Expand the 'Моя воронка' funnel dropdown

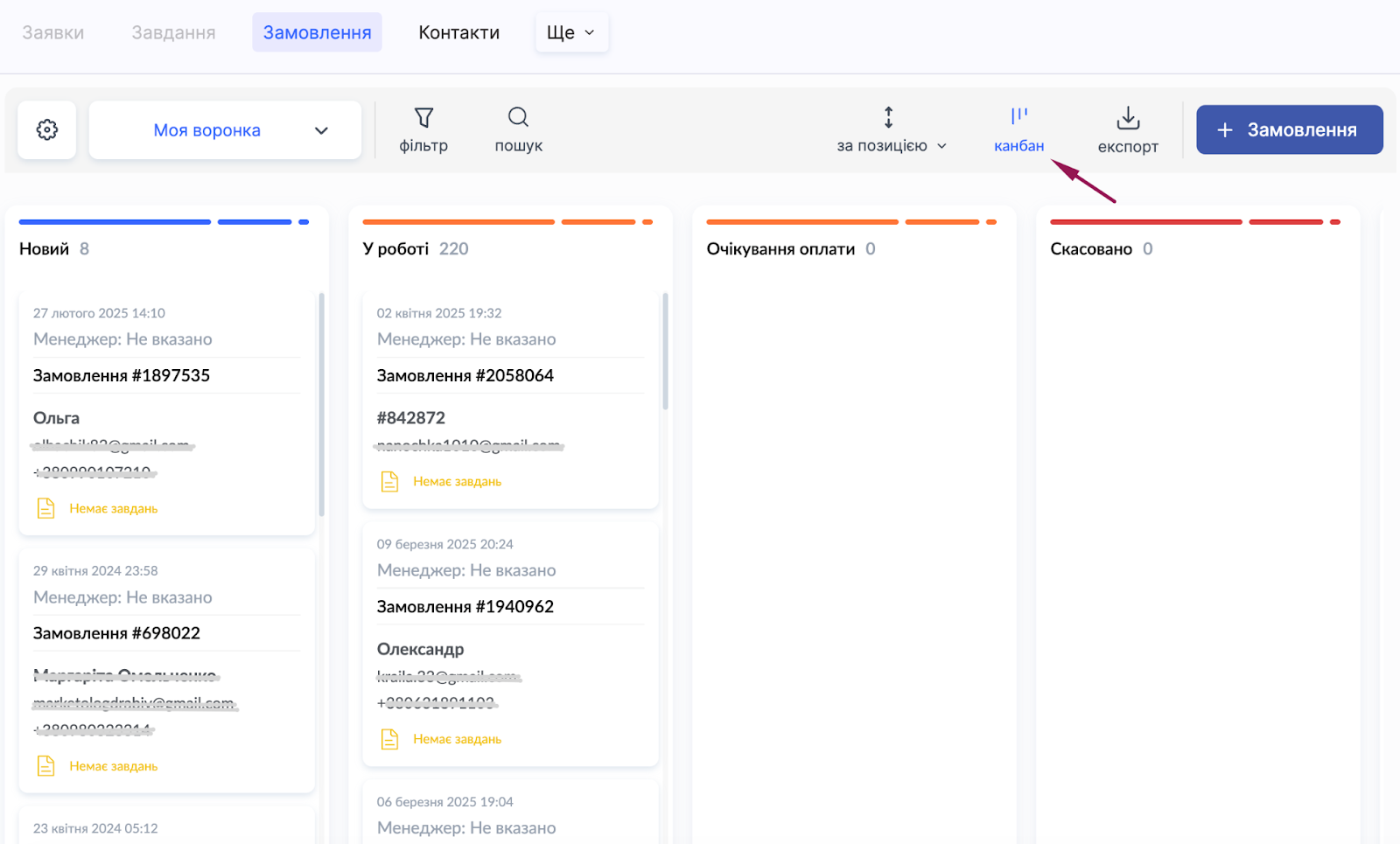tap(225, 130)
